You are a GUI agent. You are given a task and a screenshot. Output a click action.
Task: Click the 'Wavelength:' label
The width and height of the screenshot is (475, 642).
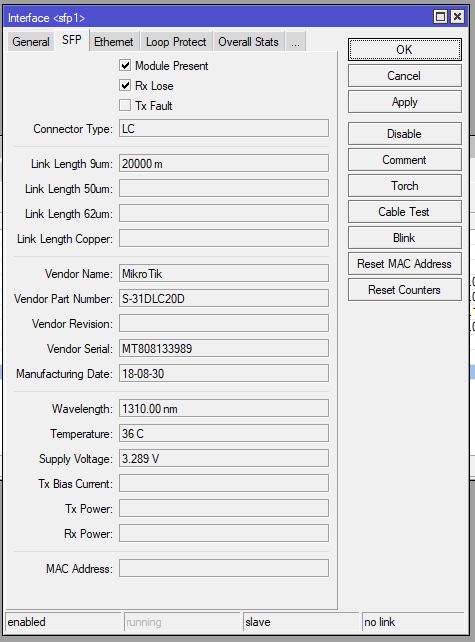coord(82,409)
